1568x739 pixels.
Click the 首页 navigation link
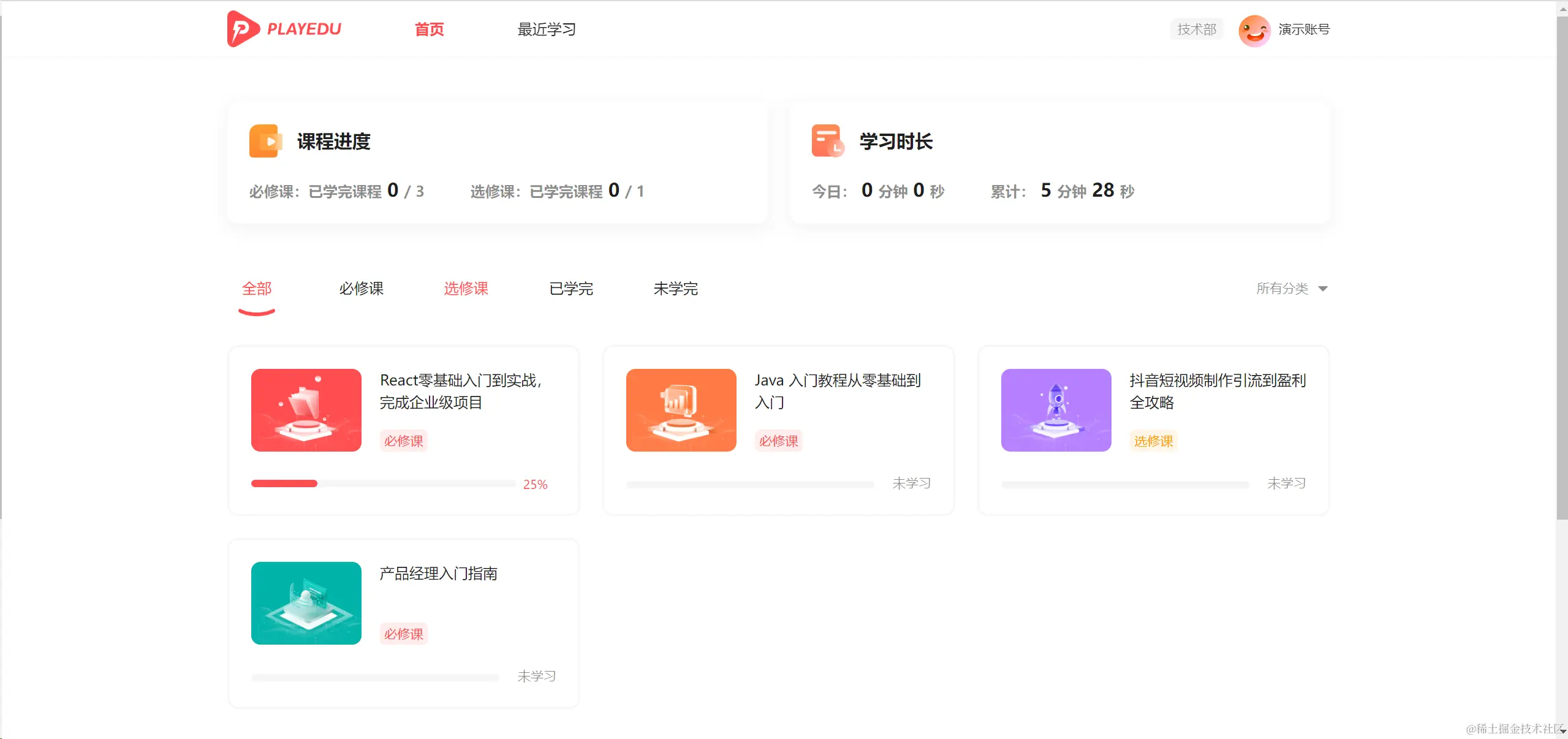tap(428, 29)
